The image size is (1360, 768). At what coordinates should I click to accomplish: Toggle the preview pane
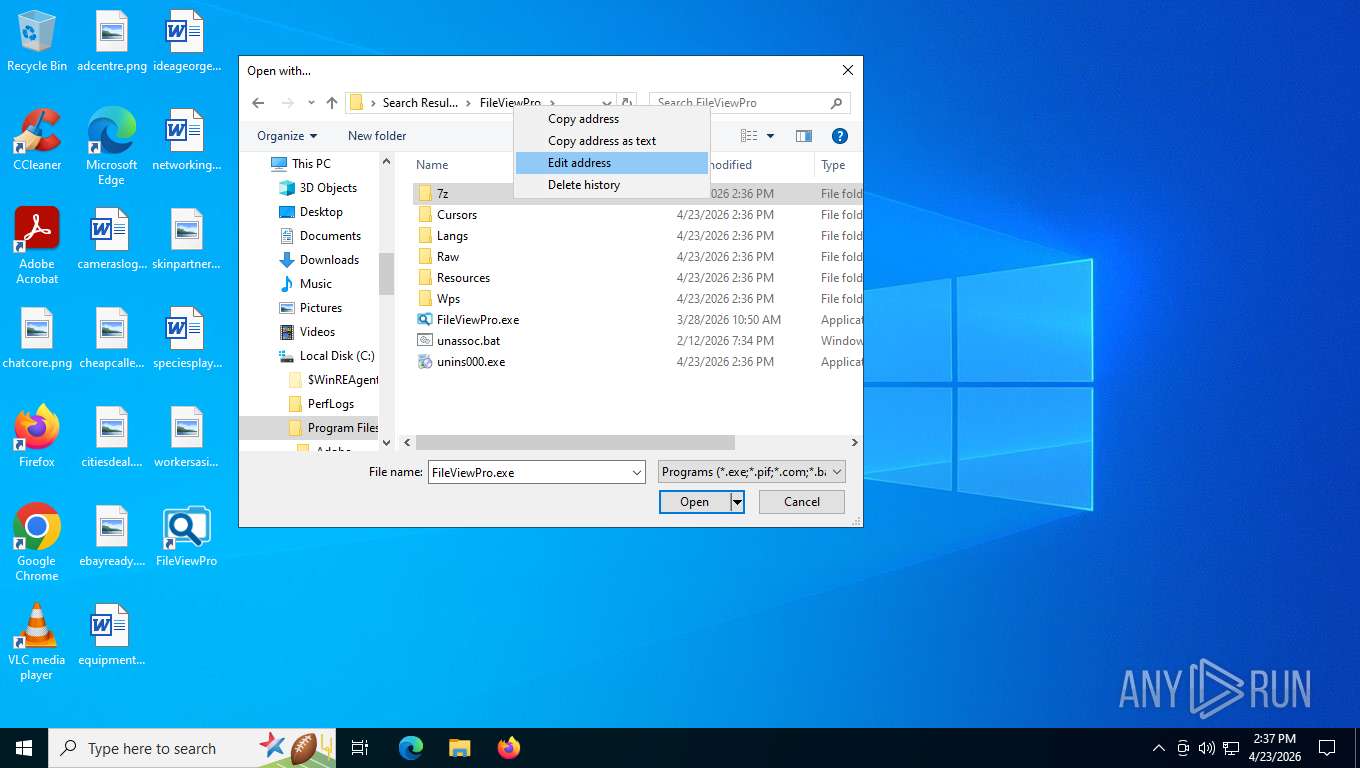pyautogui.click(x=803, y=136)
